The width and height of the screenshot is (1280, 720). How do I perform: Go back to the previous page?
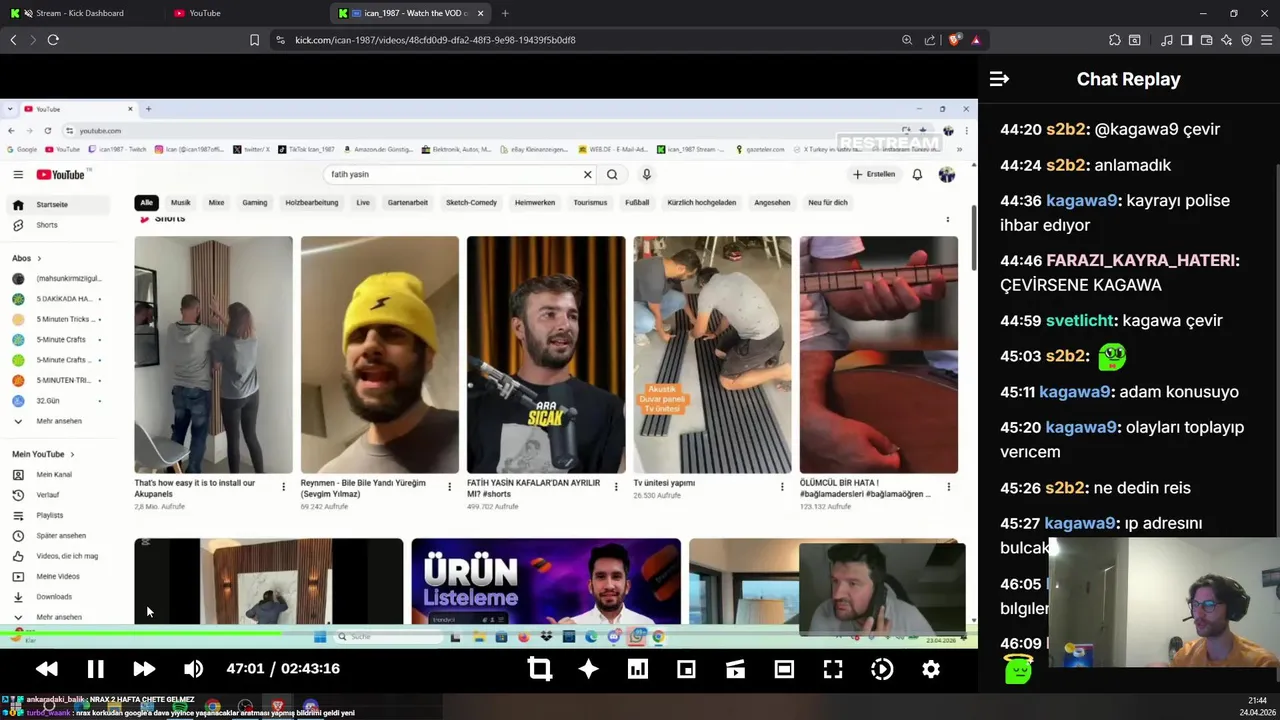tap(13, 40)
